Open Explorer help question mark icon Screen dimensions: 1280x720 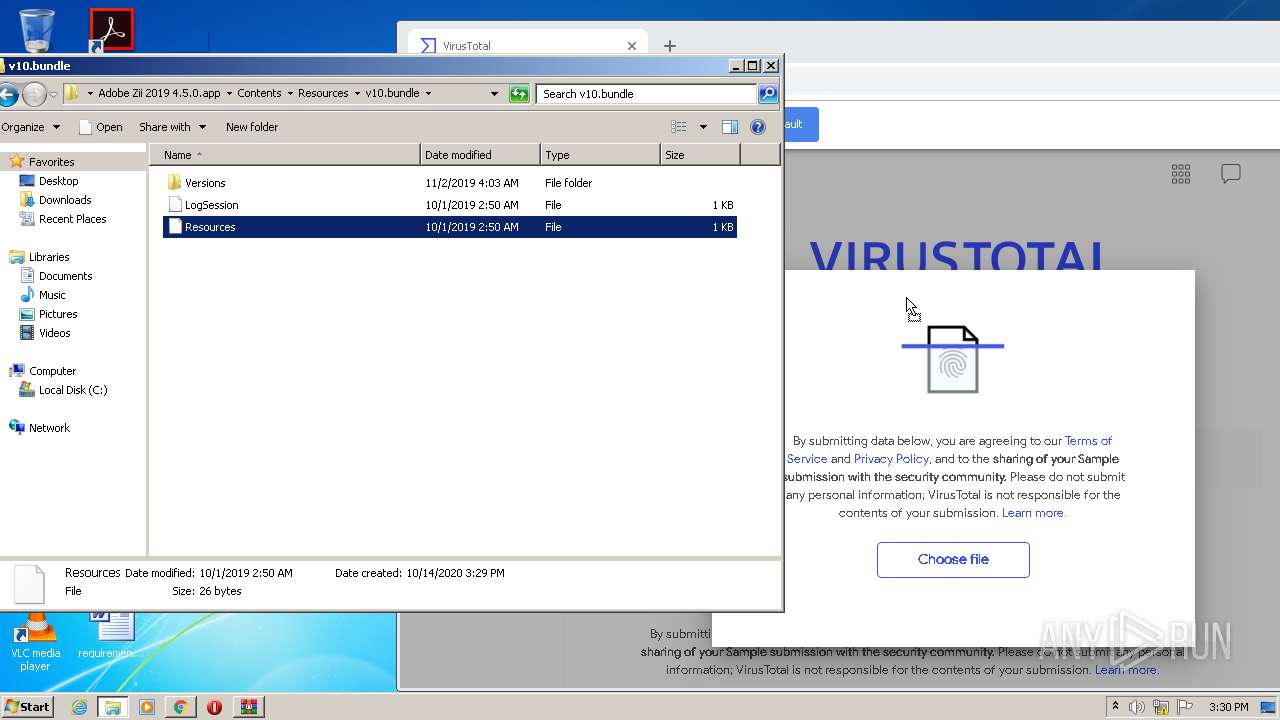[x=758, y=127]
